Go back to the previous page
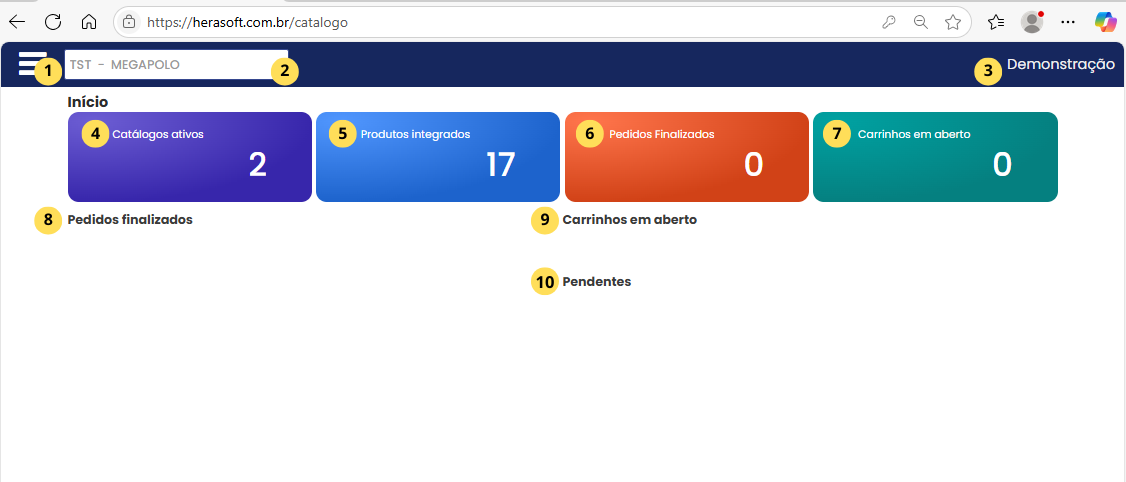Viewport: 1126px width, 482px height. click(17, 22)
